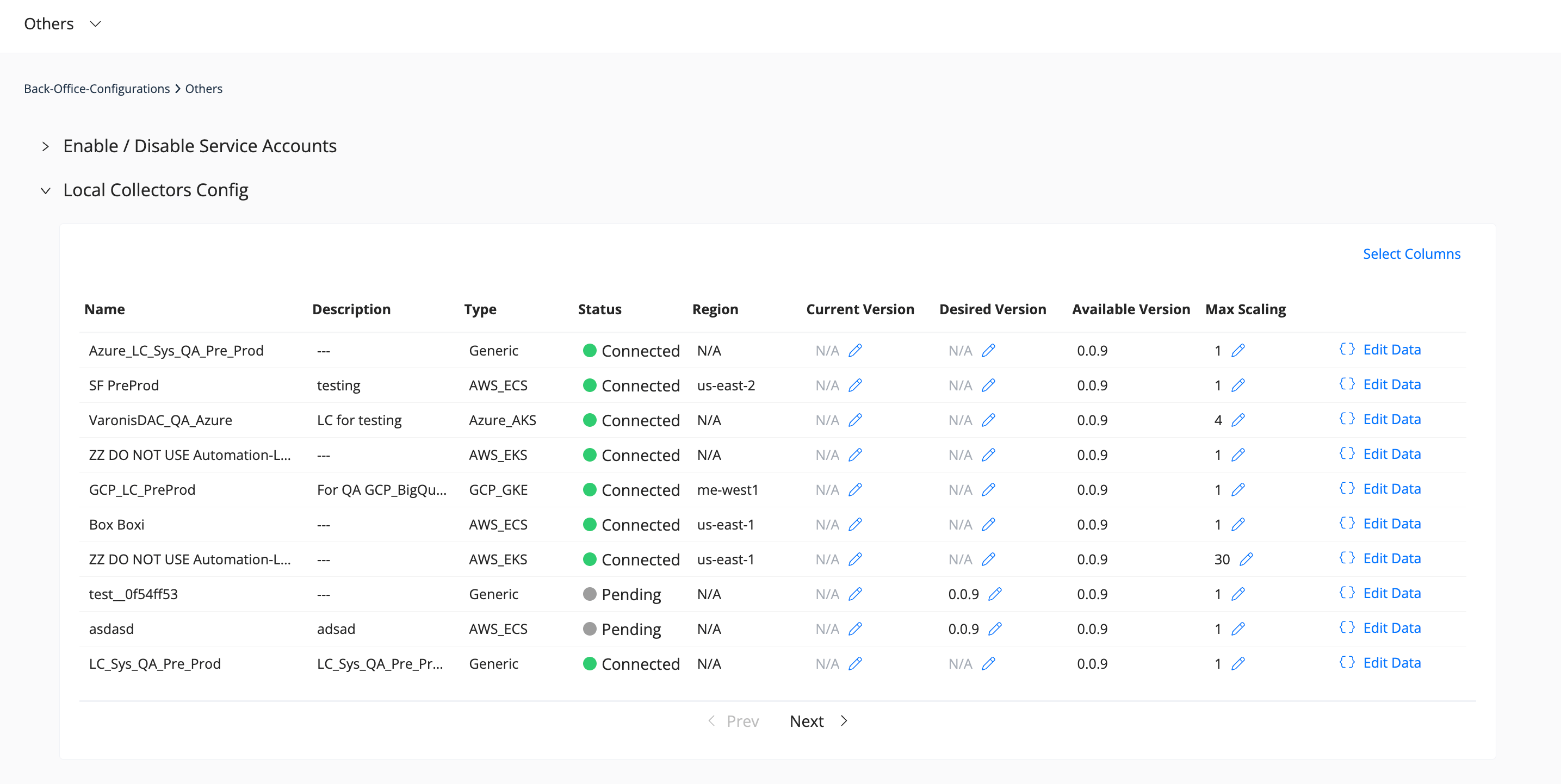Open the Select Columns link
This screenshot has height=784, width=1561.
[1411, 254]
